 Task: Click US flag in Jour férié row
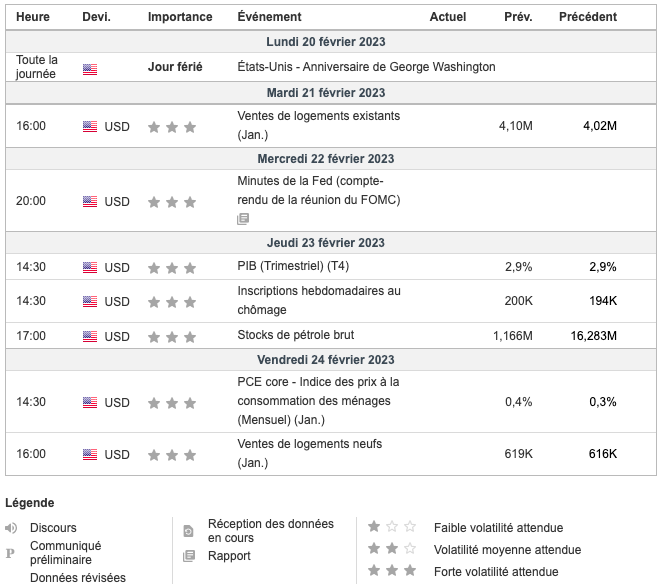coord(90,69)
